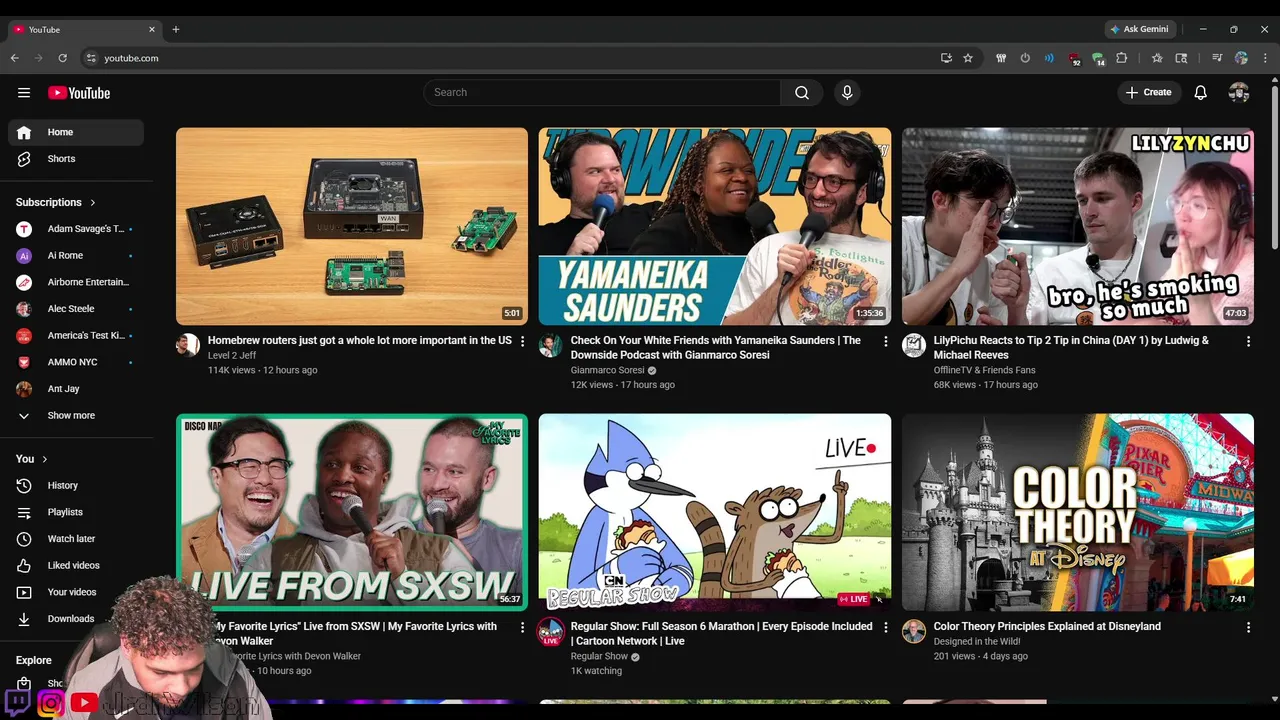Go to the YouTube logo homepage
This screenshot has width=1280, height=720.
point(79,93)
